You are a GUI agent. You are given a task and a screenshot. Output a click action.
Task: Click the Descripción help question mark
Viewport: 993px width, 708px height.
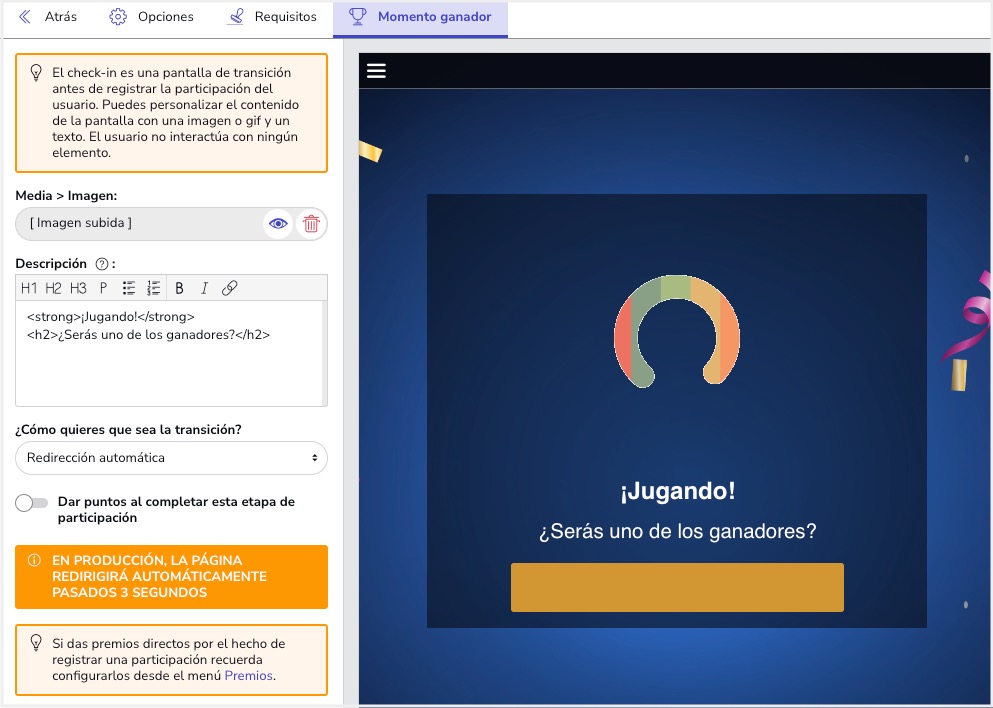(x=101, y=264)
